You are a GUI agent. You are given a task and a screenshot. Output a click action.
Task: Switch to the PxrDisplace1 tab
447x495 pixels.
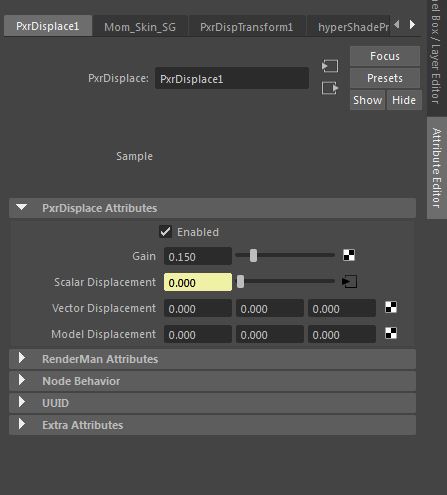coord(48,26)
